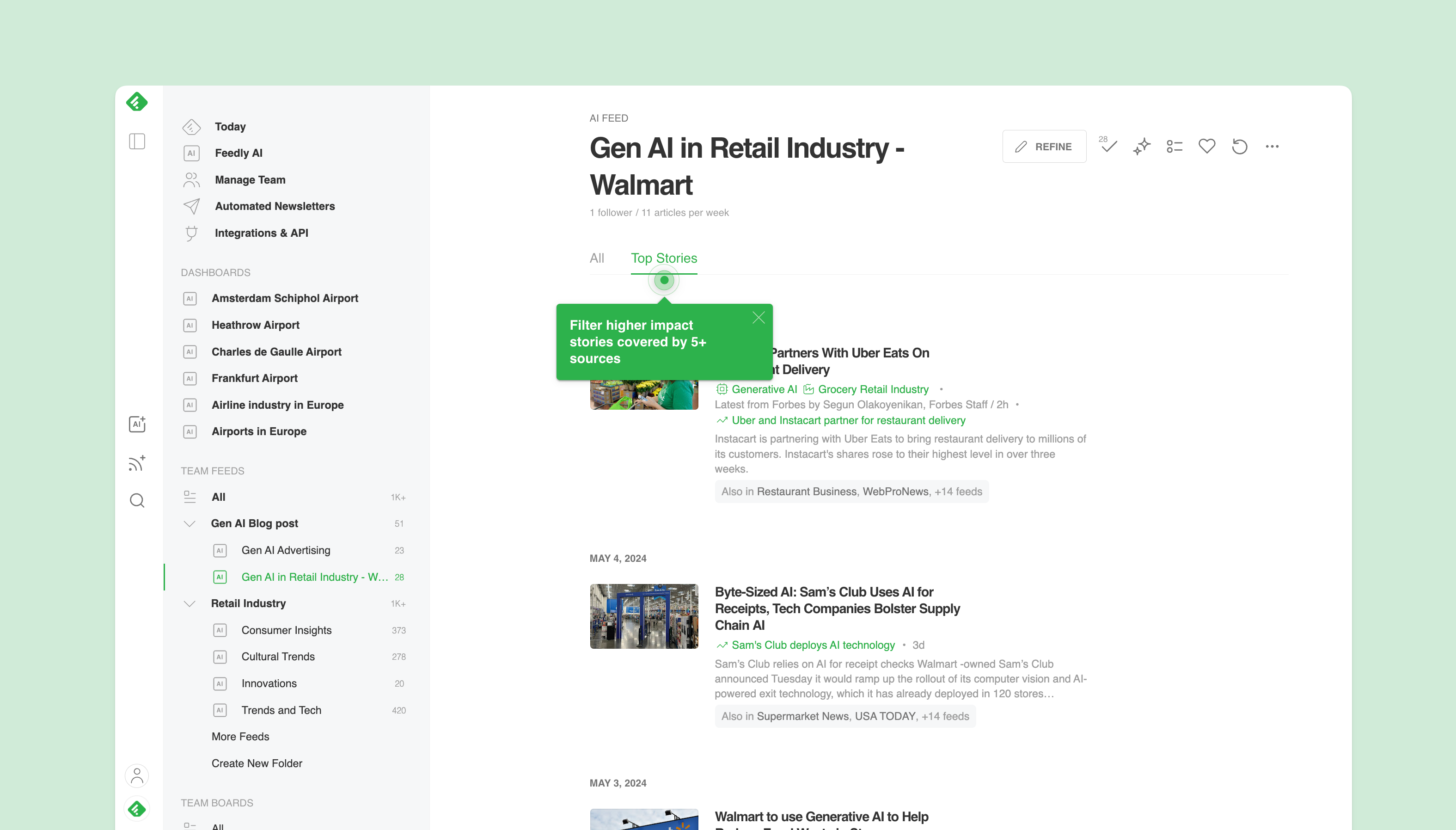Click the REFINE button
This screenshot has width=1456, height=830.
[x=1044, y=147]
